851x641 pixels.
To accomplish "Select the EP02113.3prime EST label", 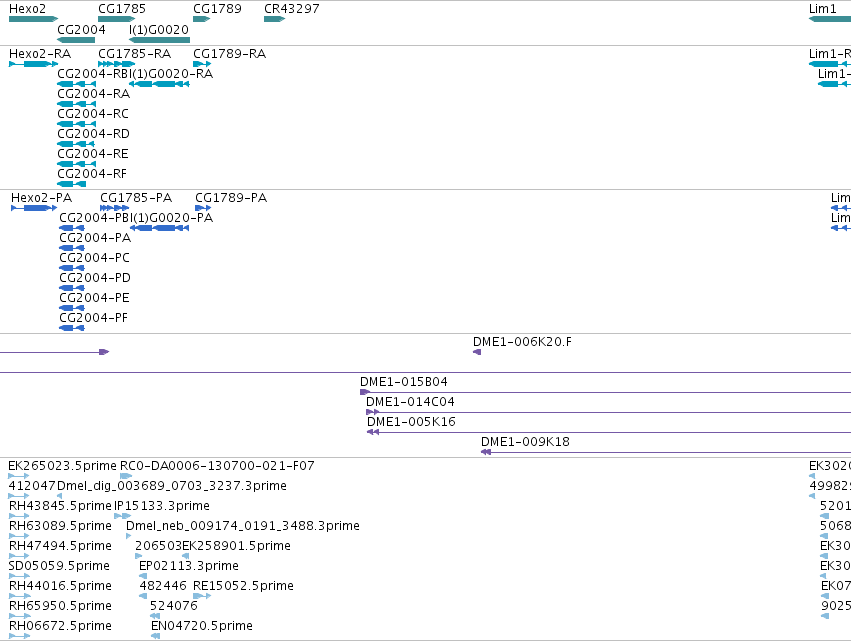I will click(x=189, y=567).
